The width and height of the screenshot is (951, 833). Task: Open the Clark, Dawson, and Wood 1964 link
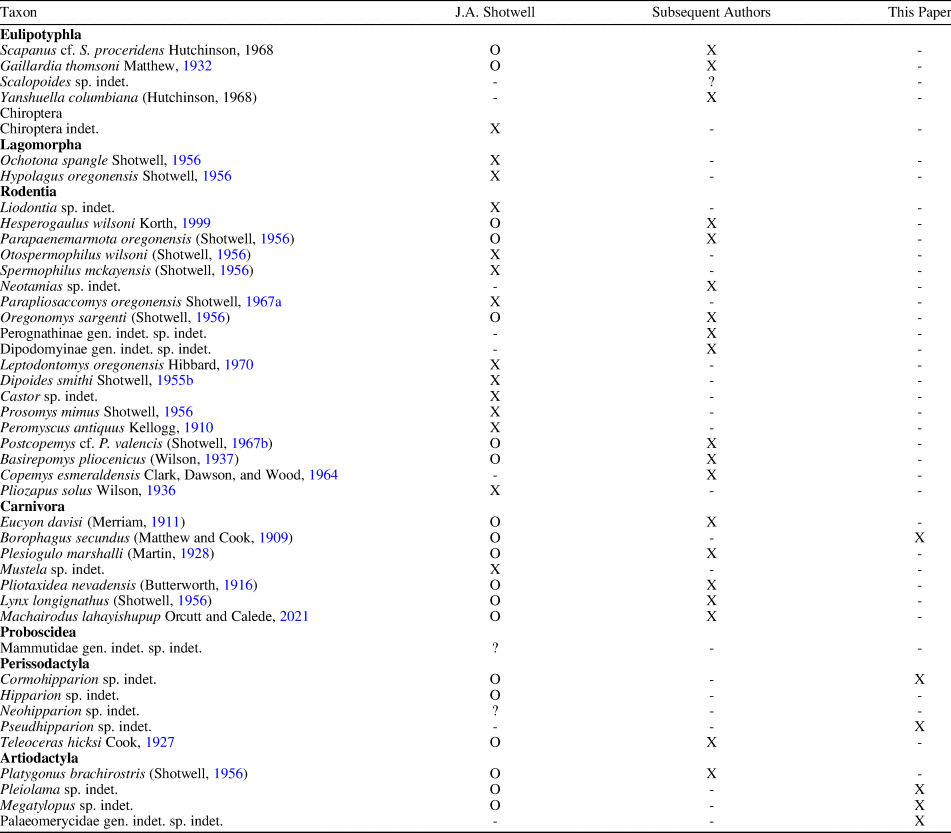click(323, 475)
